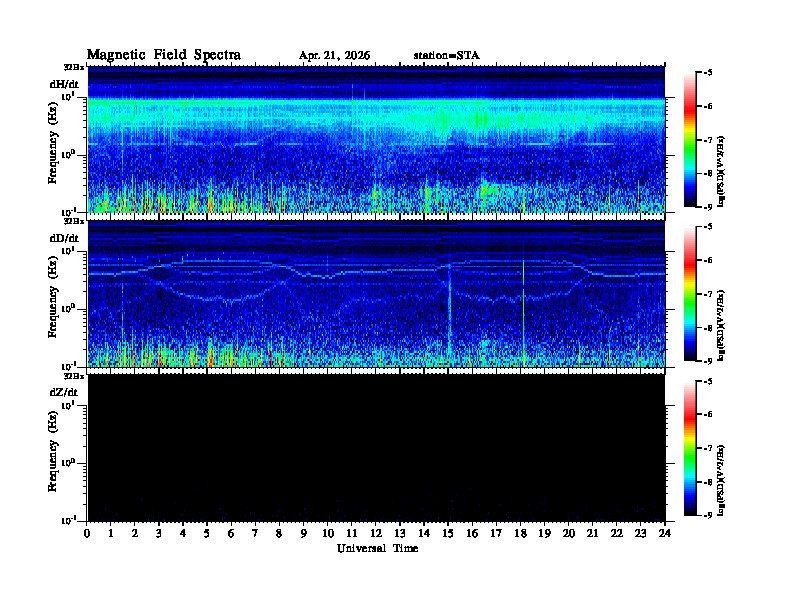
Task: Click hour label 9 on time axis
Action: tap(303, 533)
